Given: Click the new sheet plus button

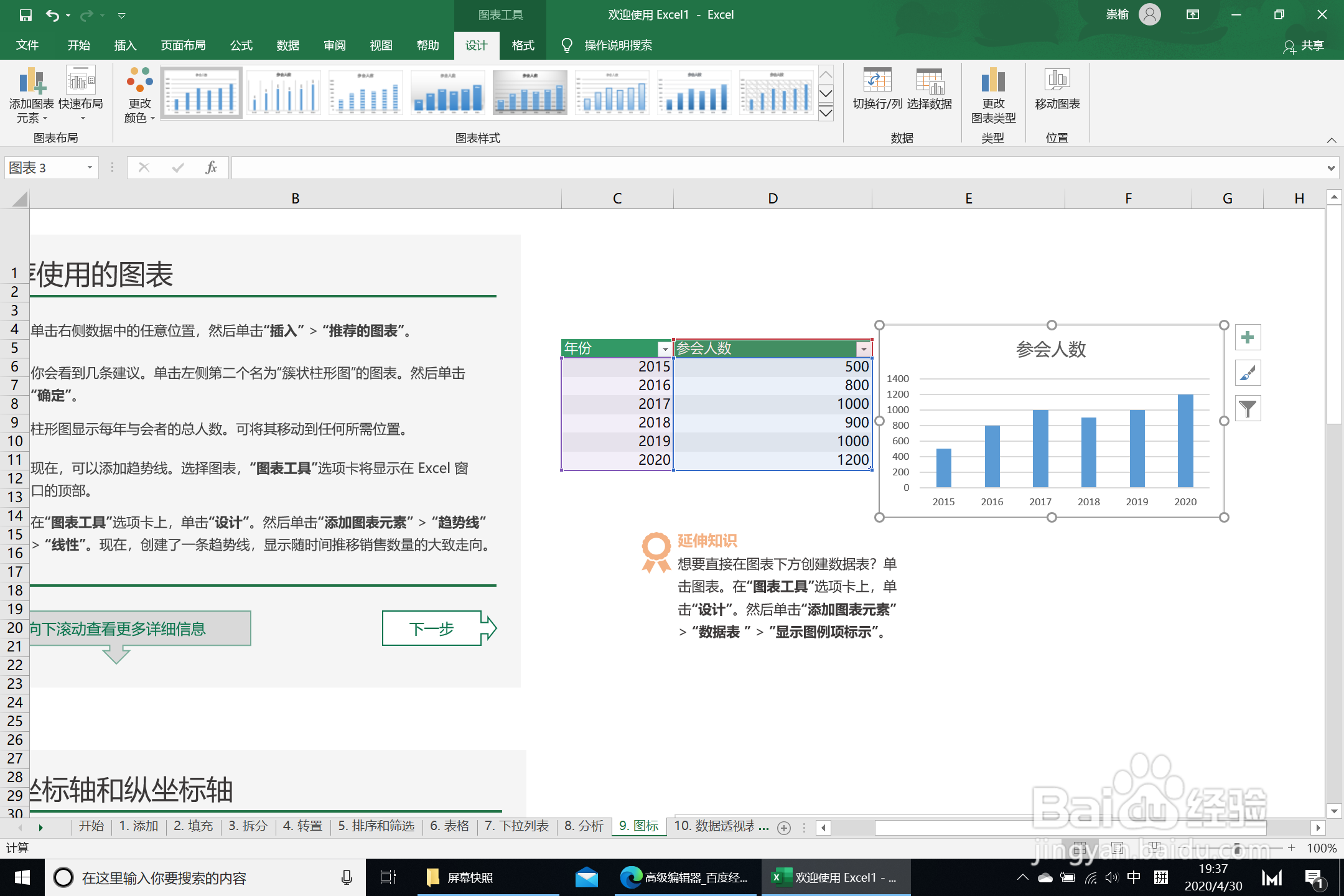Looking at the screenshot, I should click(x=784, y=828).
